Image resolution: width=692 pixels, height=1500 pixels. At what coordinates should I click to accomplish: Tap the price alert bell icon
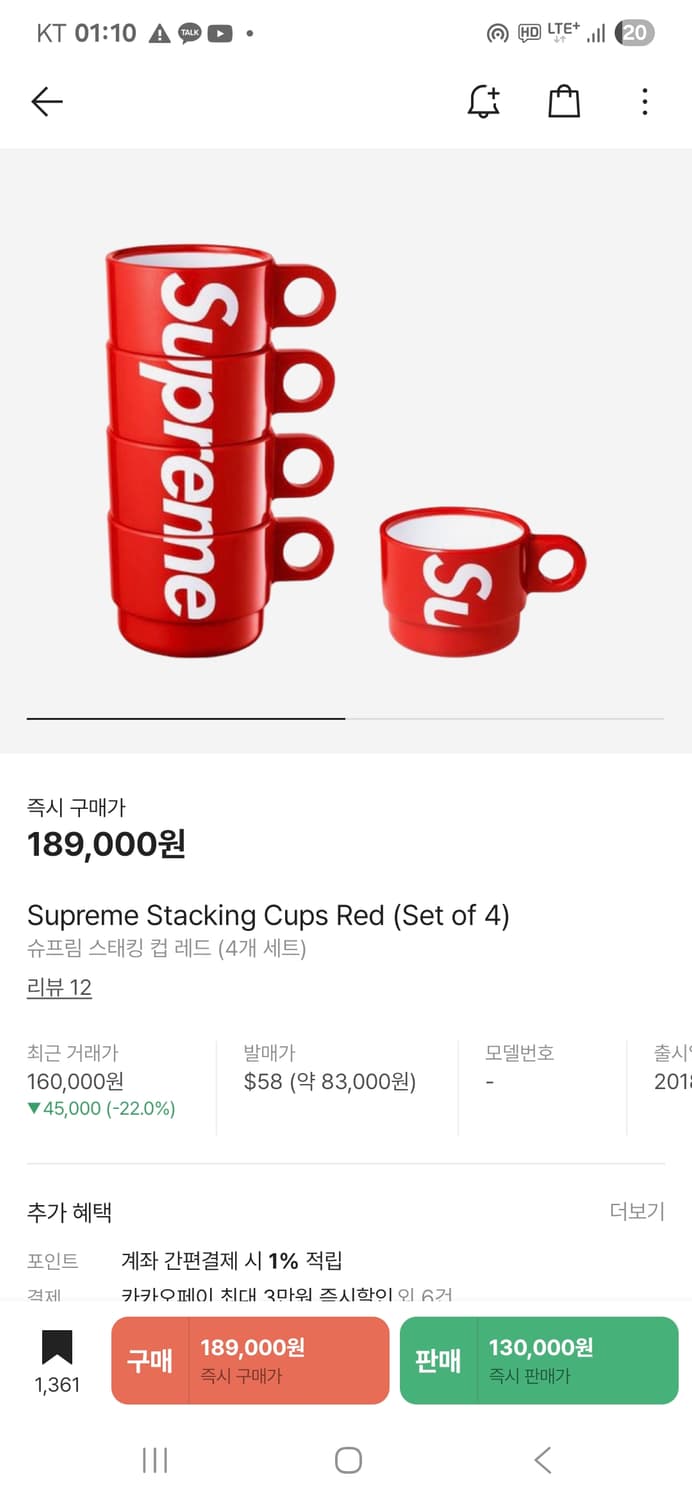484,101
